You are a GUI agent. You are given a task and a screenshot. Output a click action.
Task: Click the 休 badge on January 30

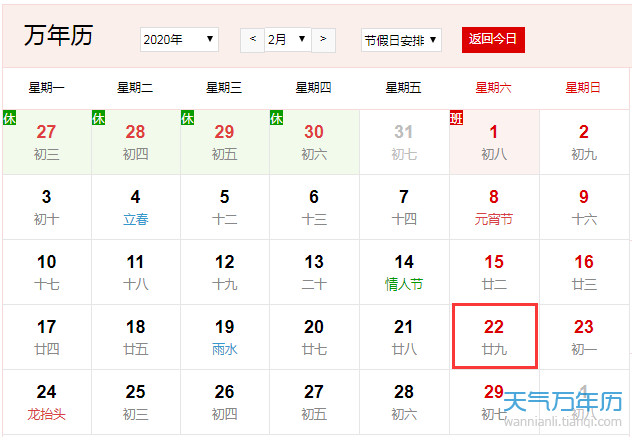(x=276, y=118)
